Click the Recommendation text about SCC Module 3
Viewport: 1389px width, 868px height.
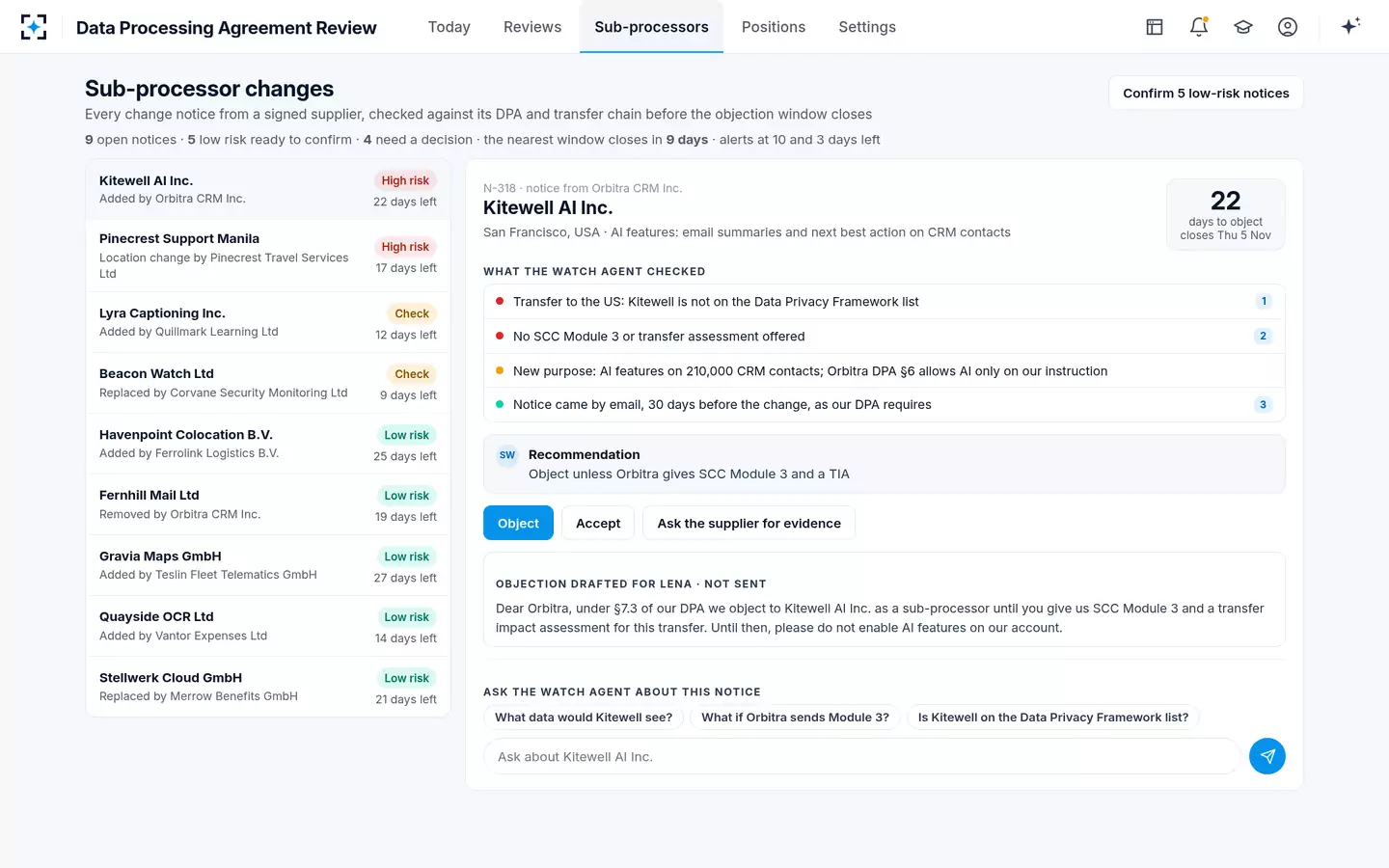click(x=689, y=474)
